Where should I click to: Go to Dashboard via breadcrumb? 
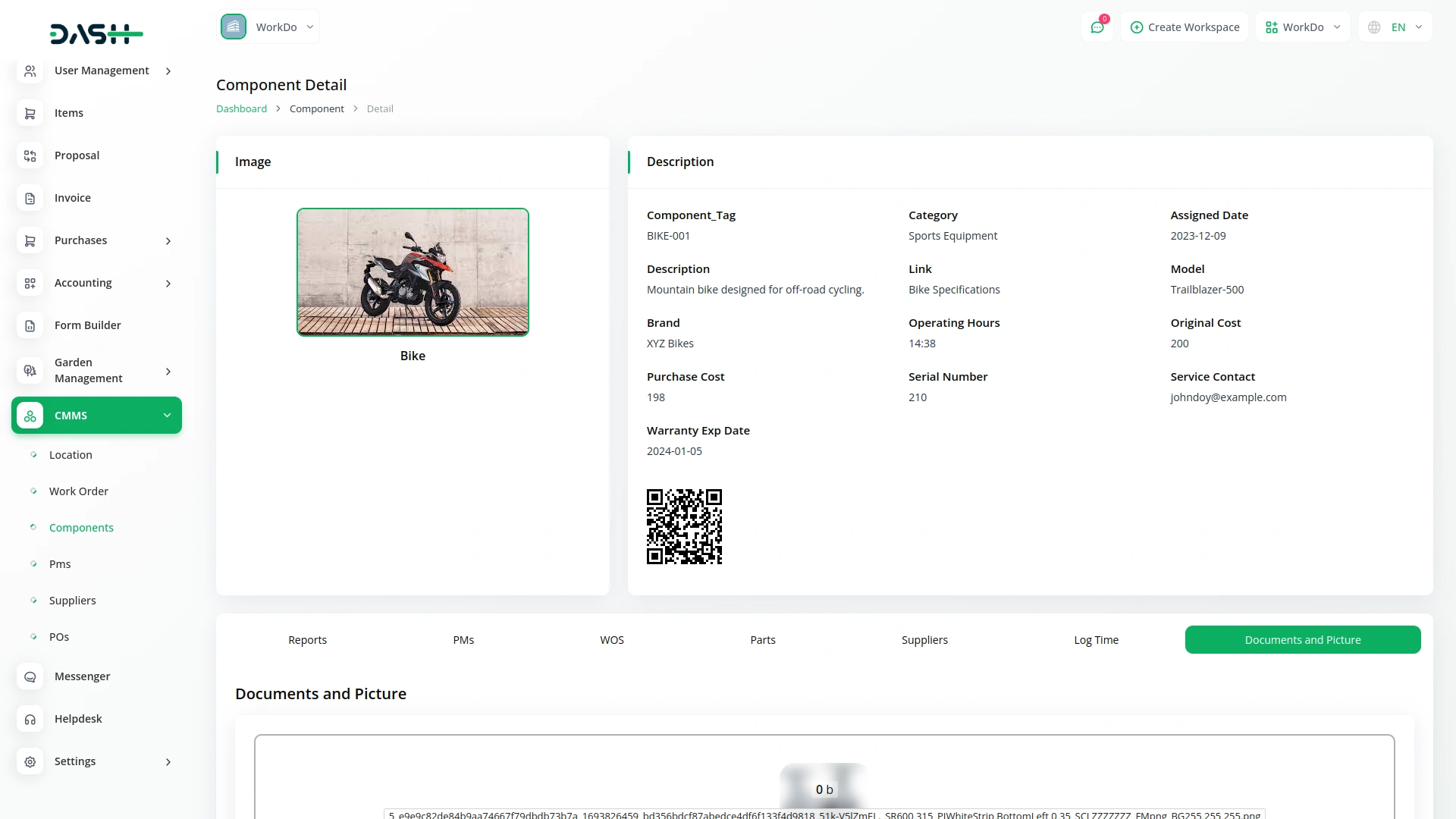[x=241, y=108]
